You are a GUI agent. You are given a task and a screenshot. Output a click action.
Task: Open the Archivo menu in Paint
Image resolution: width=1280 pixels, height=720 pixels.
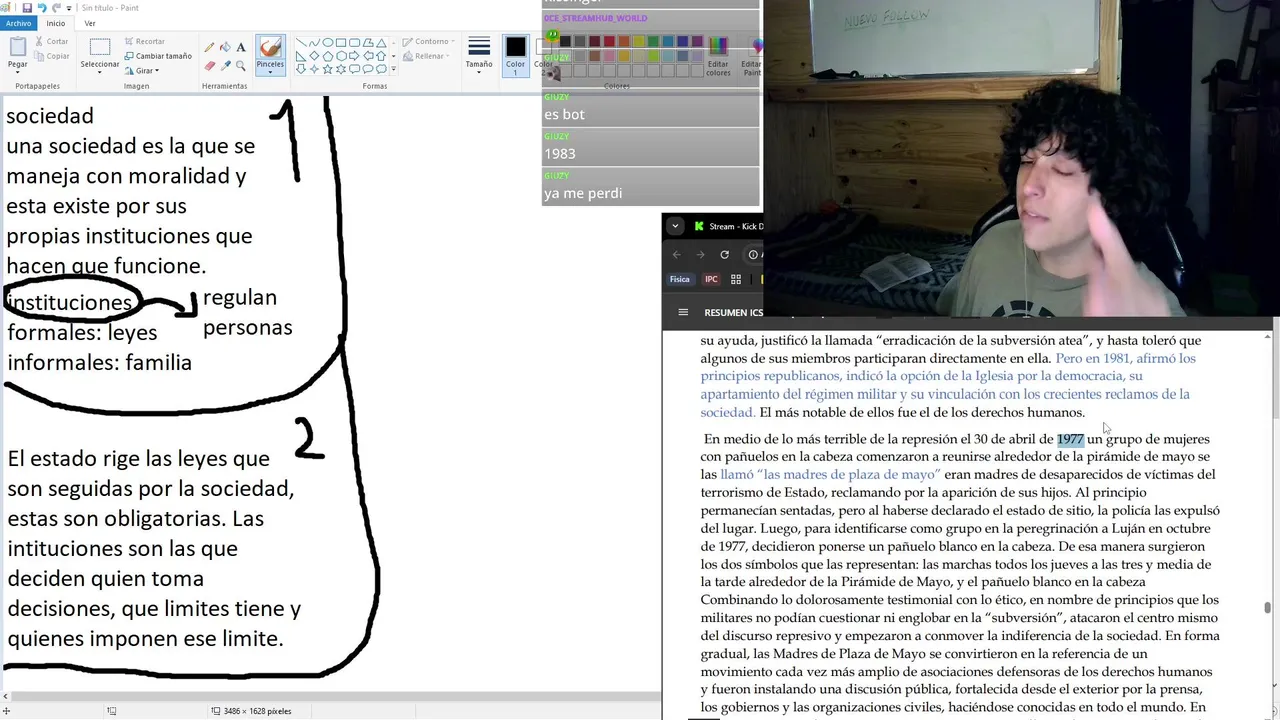19,23
